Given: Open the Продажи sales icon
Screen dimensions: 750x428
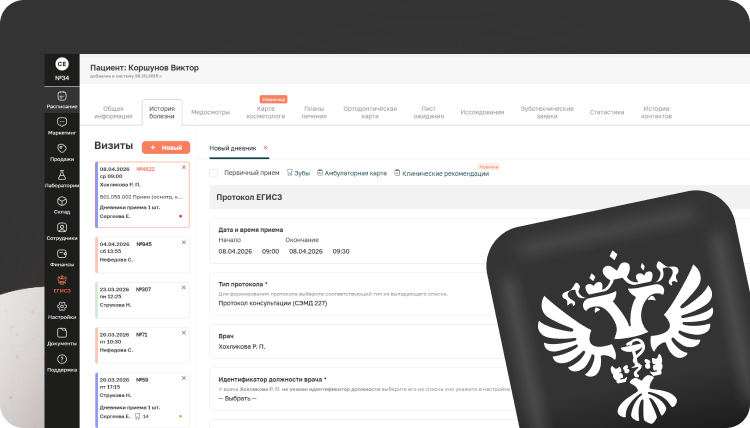Looking at the screenshot, I should (62, 148).
